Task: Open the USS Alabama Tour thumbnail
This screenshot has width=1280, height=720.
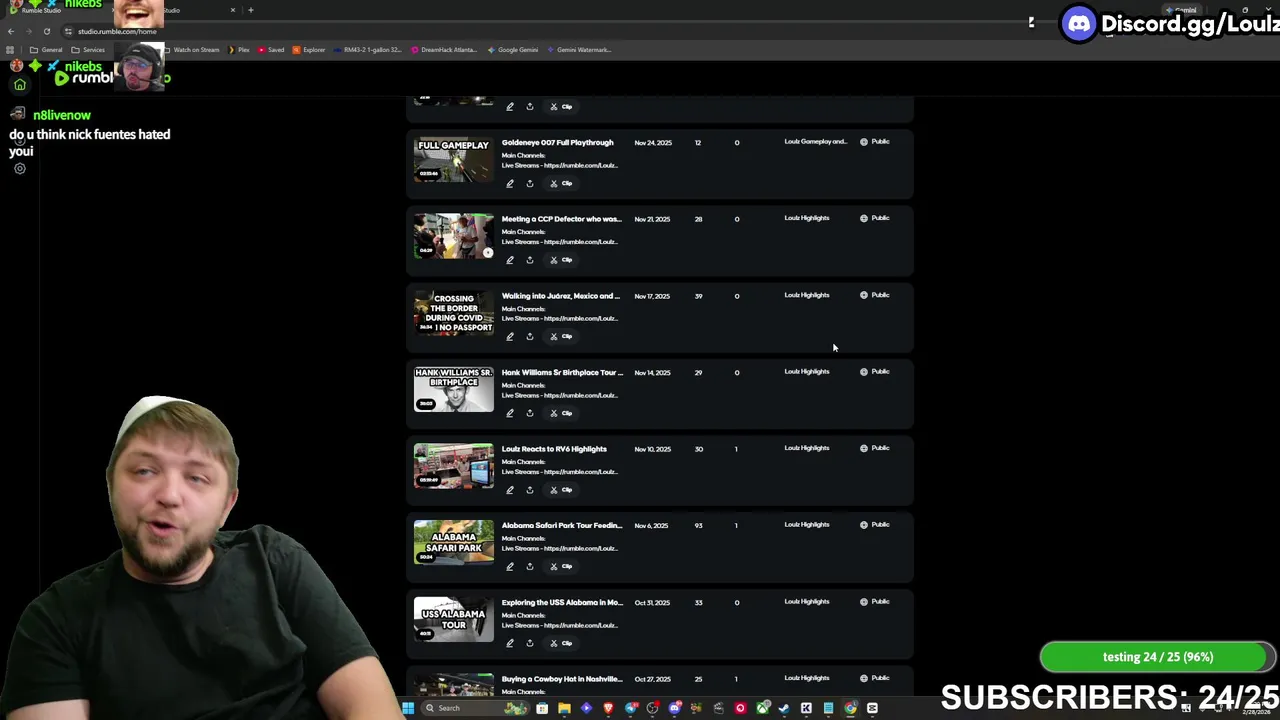Action: pos(454,619)
